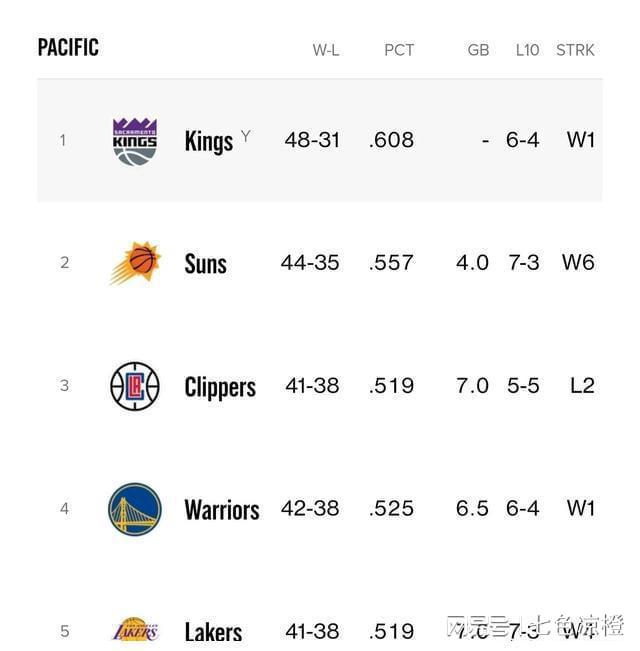The width and height of the screenshot is (640, 651).
Task: Open the Lakers team name link
Action: click(213, 632)
